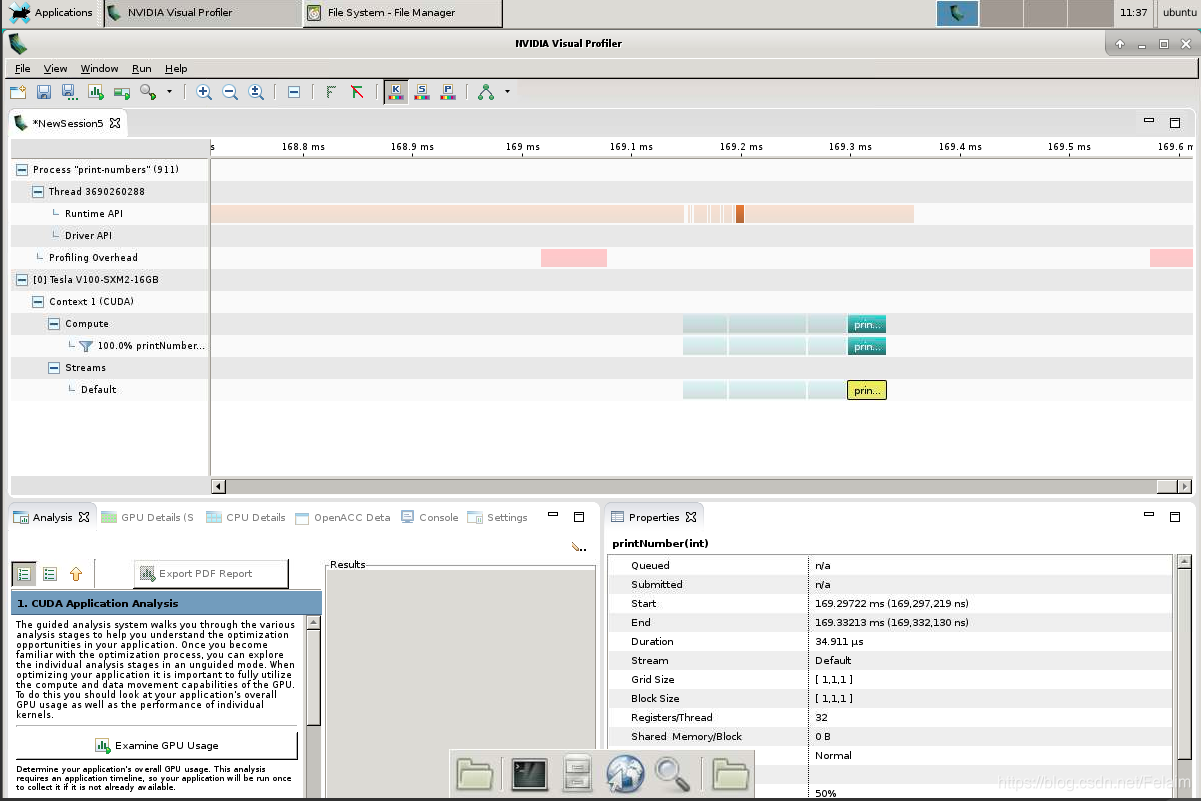Screen dimensions: 1201x801
Task: Open dropdown arrow next to magnifier-play icon
Action: 169,92
